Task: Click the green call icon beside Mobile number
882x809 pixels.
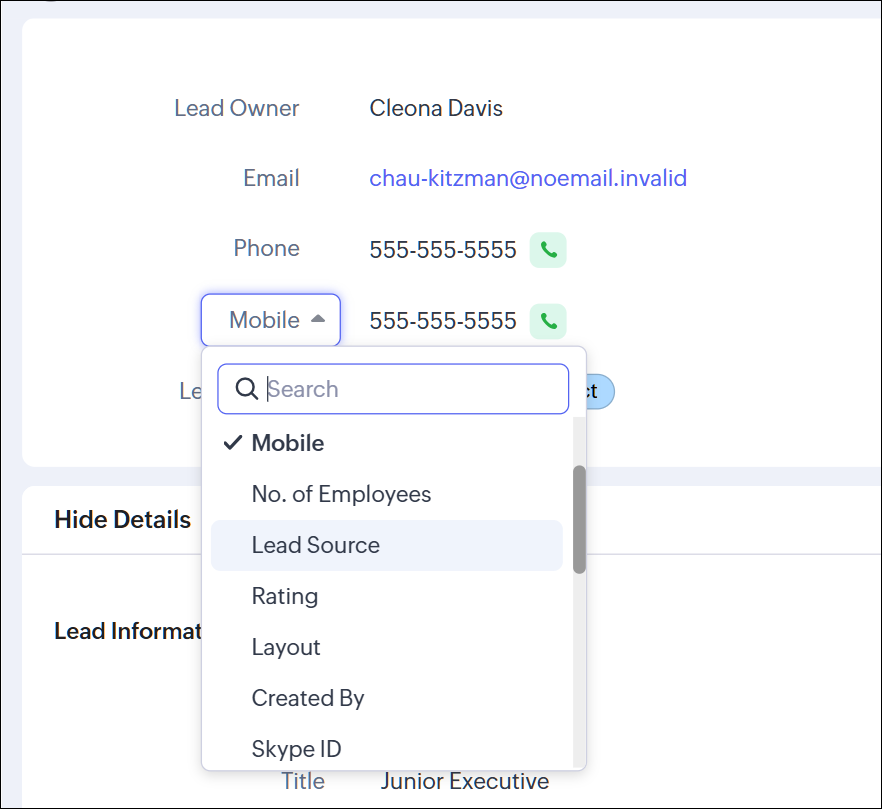Action: [x=548, y=321]
